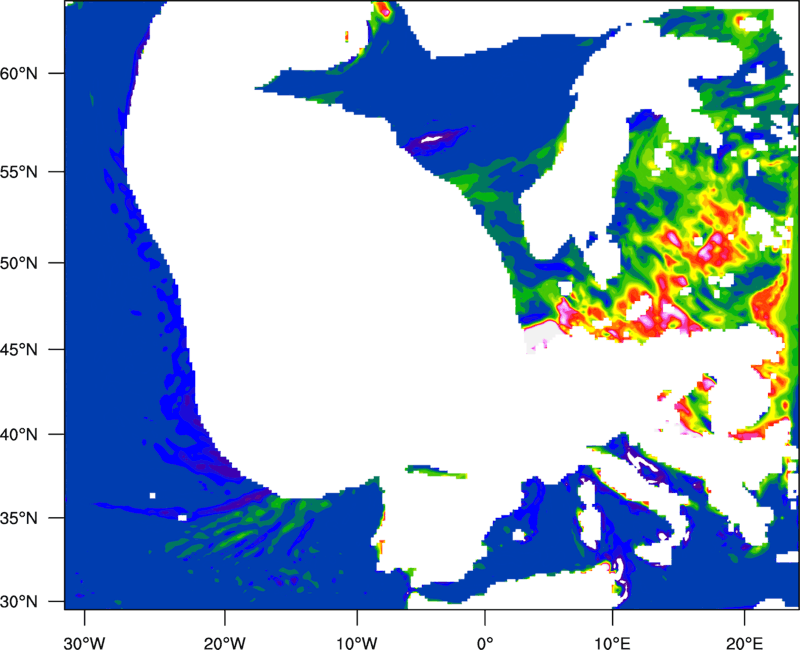Click the 30°W longitude label
Image resolution: width=800 pixels, height=650 pixels.
(x=85, y=643)
